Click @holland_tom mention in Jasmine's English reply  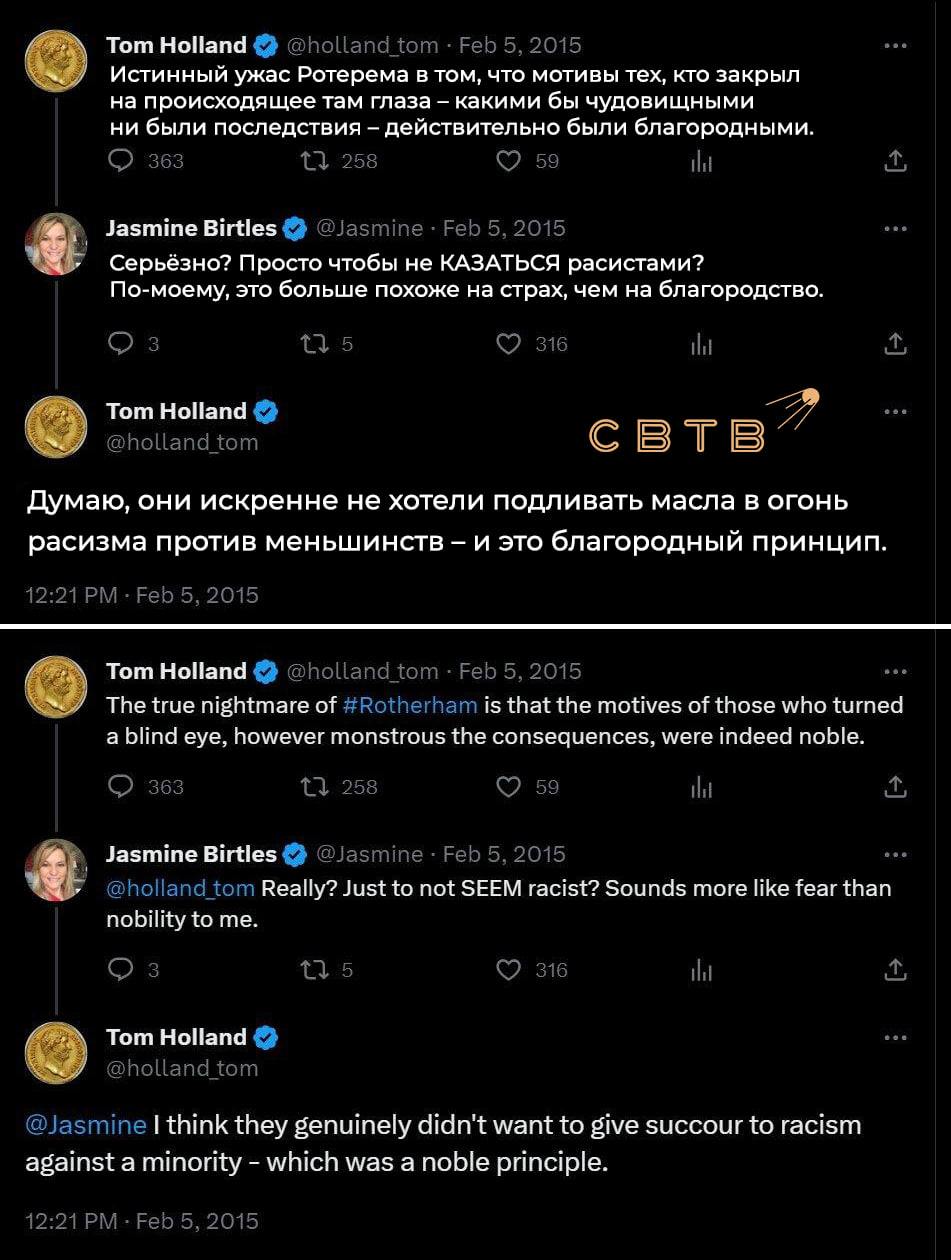180,888
